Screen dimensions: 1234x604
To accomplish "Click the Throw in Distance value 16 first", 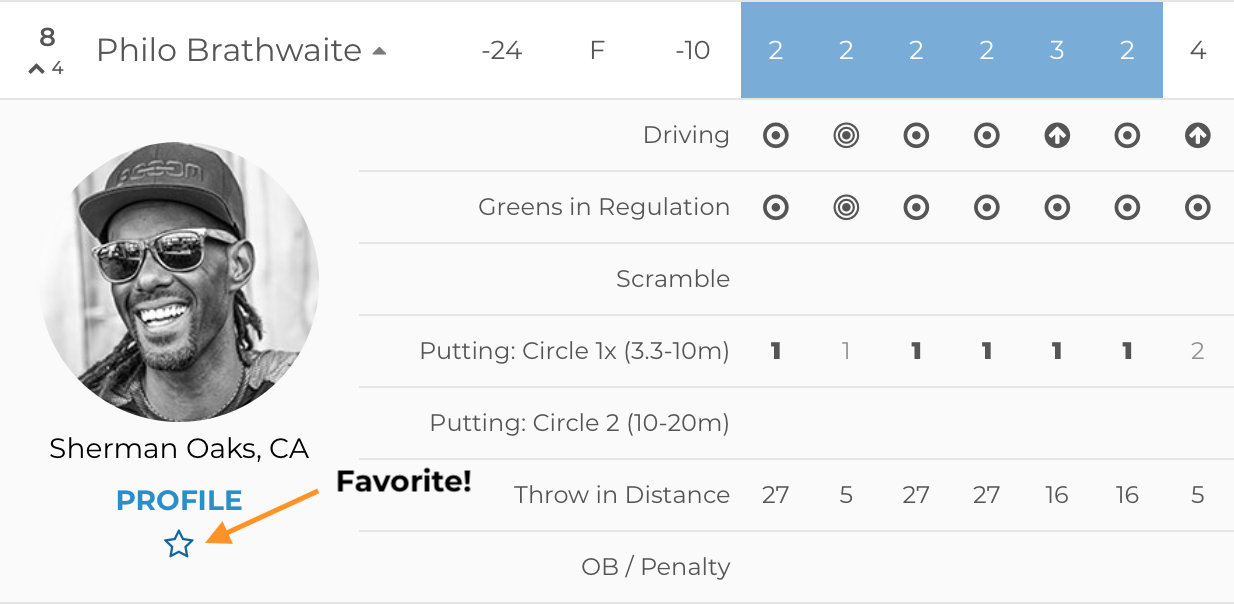I will [x=1057, y=495].
